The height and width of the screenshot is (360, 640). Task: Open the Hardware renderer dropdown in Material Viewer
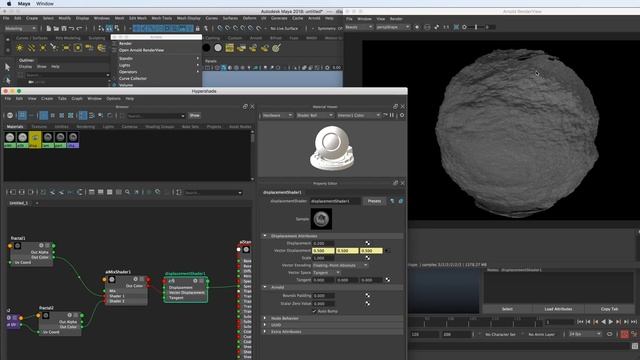click(x=277, y=116)
